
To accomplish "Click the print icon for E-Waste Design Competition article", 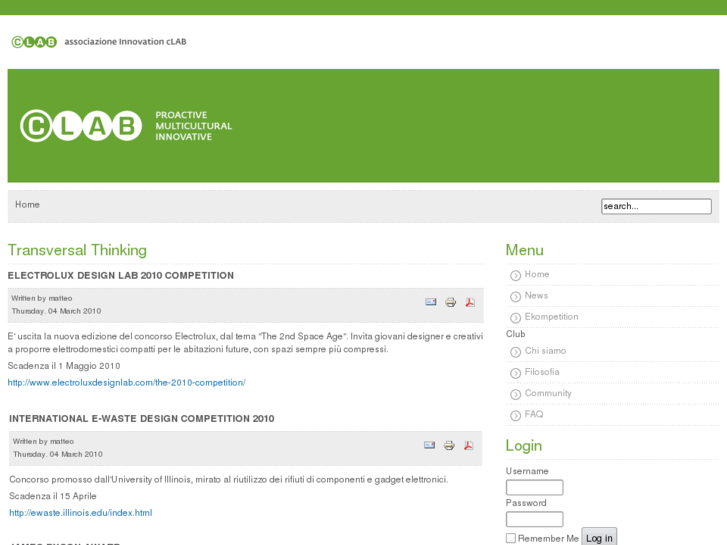I will (x=449, y=445).
